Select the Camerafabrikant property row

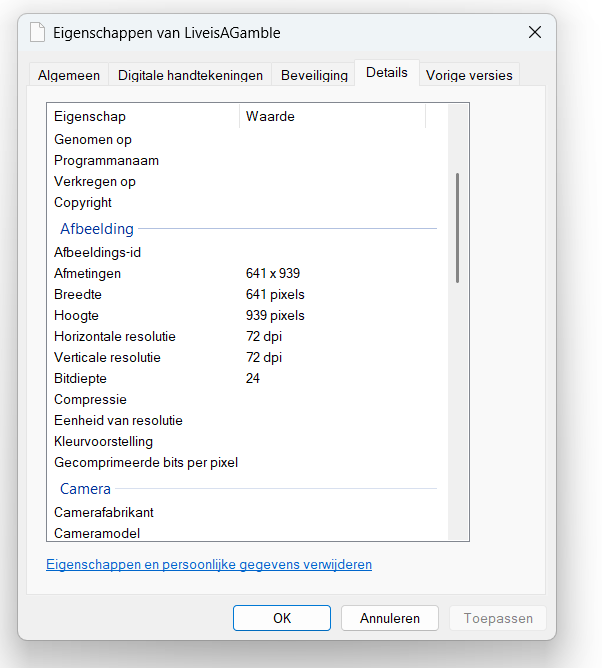coord(104,512)
